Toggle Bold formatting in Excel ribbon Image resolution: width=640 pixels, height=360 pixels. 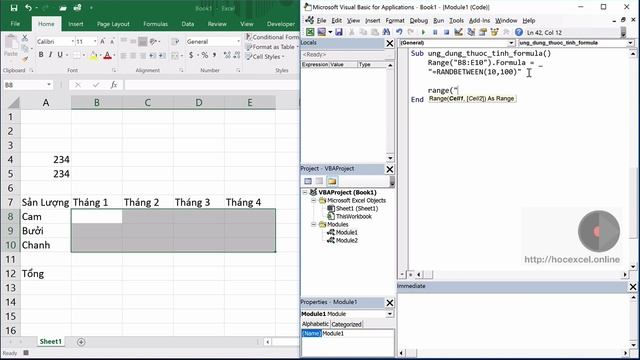point(41,55)
